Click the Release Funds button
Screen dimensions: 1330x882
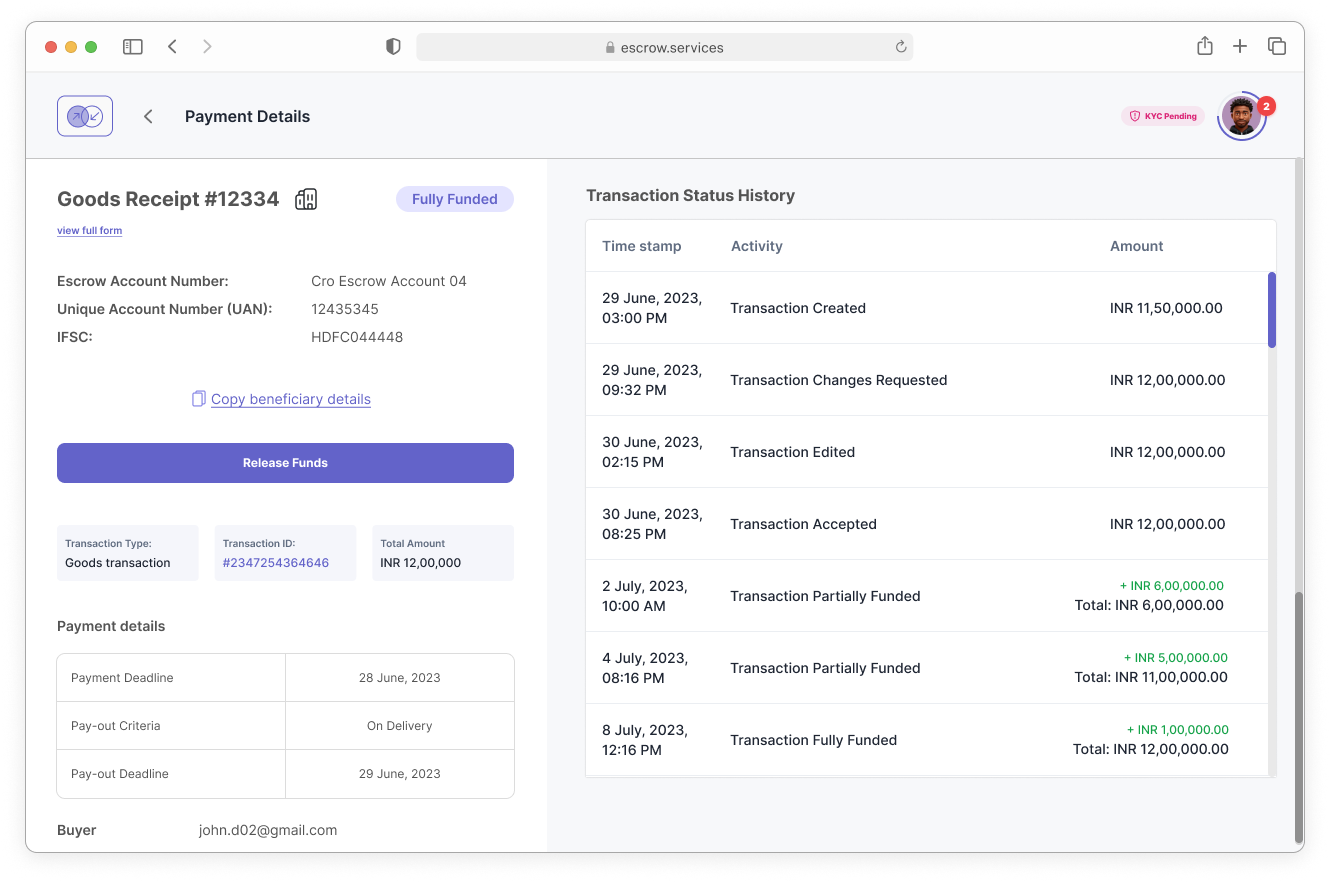coord(285,463)
